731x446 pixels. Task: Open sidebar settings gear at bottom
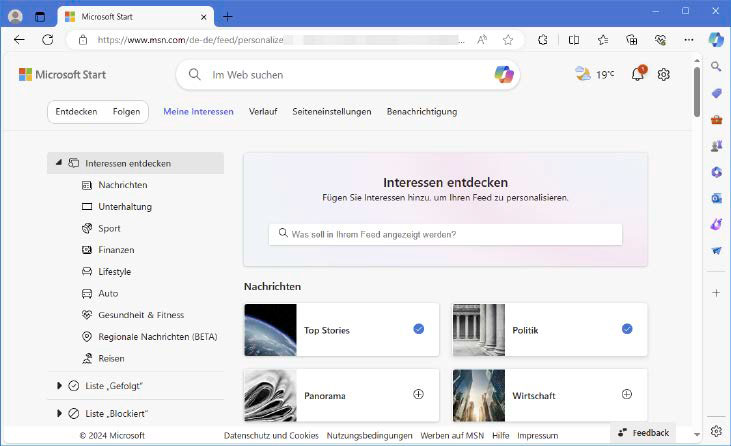click(x=716, y=431)
